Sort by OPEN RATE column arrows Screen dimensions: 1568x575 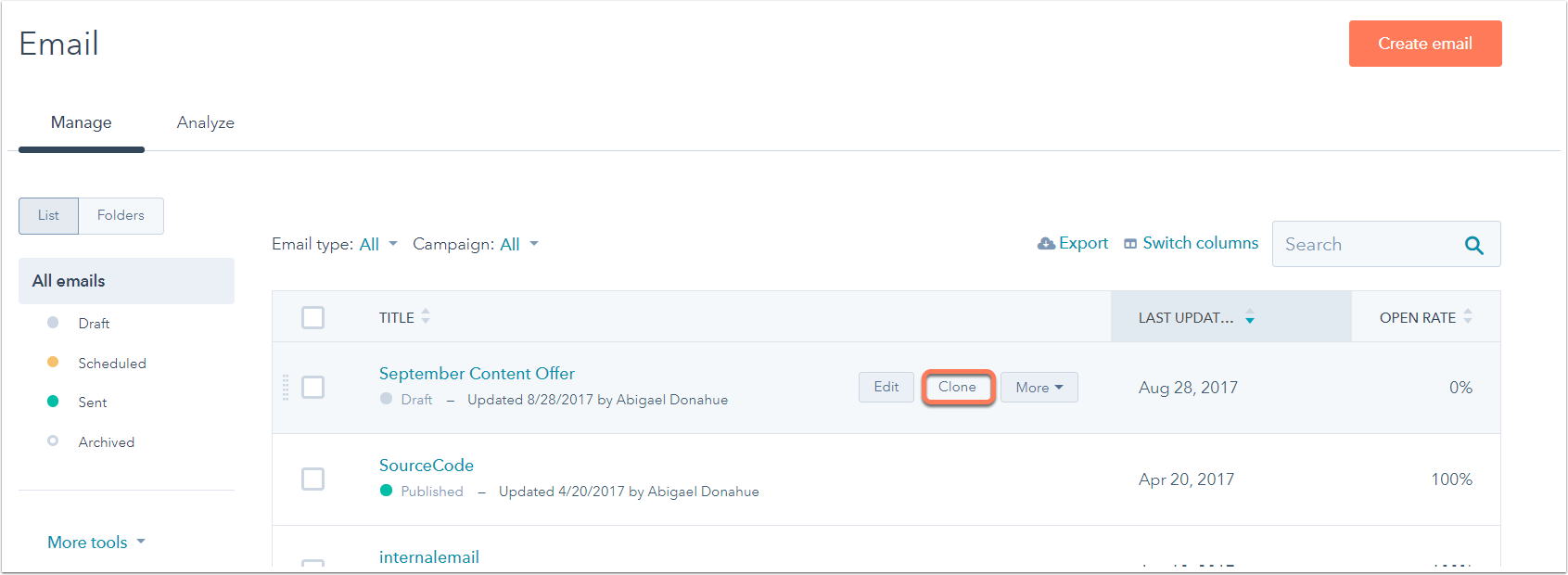tap(1468, 316)
